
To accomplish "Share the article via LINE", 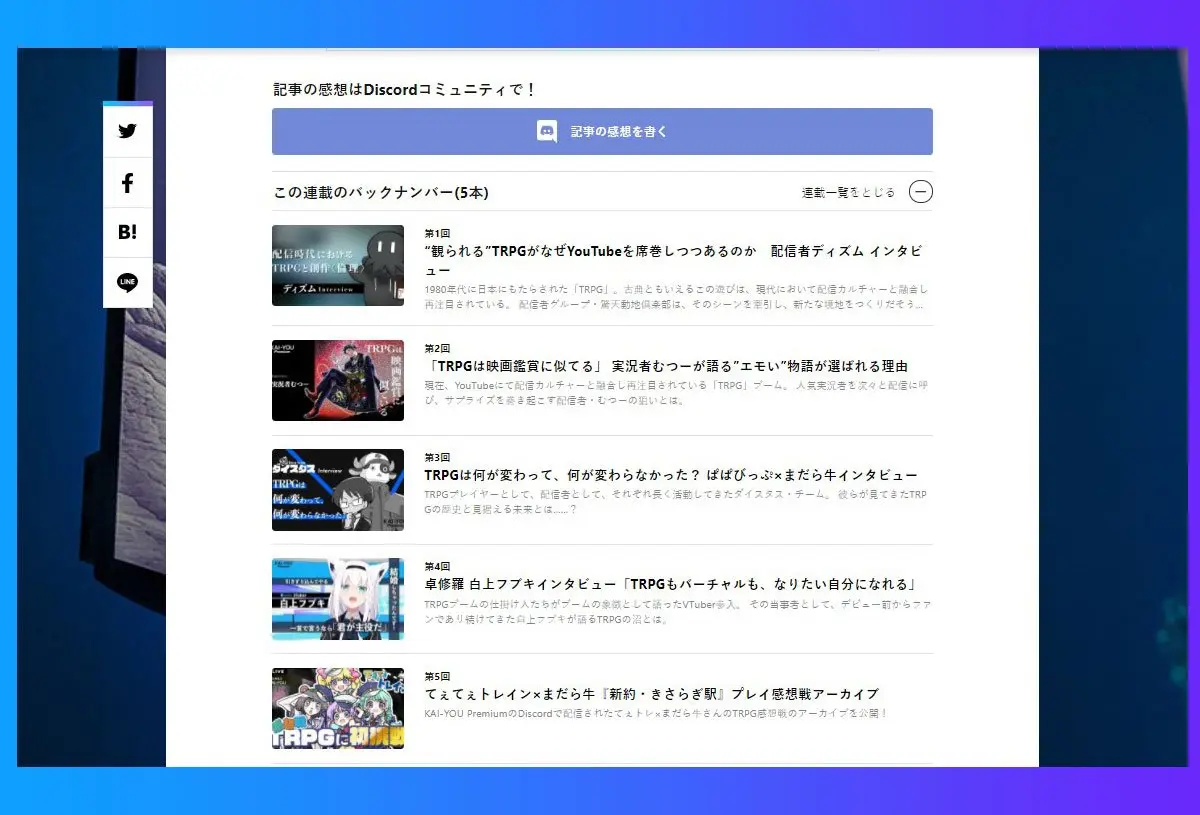I will 127,282.
